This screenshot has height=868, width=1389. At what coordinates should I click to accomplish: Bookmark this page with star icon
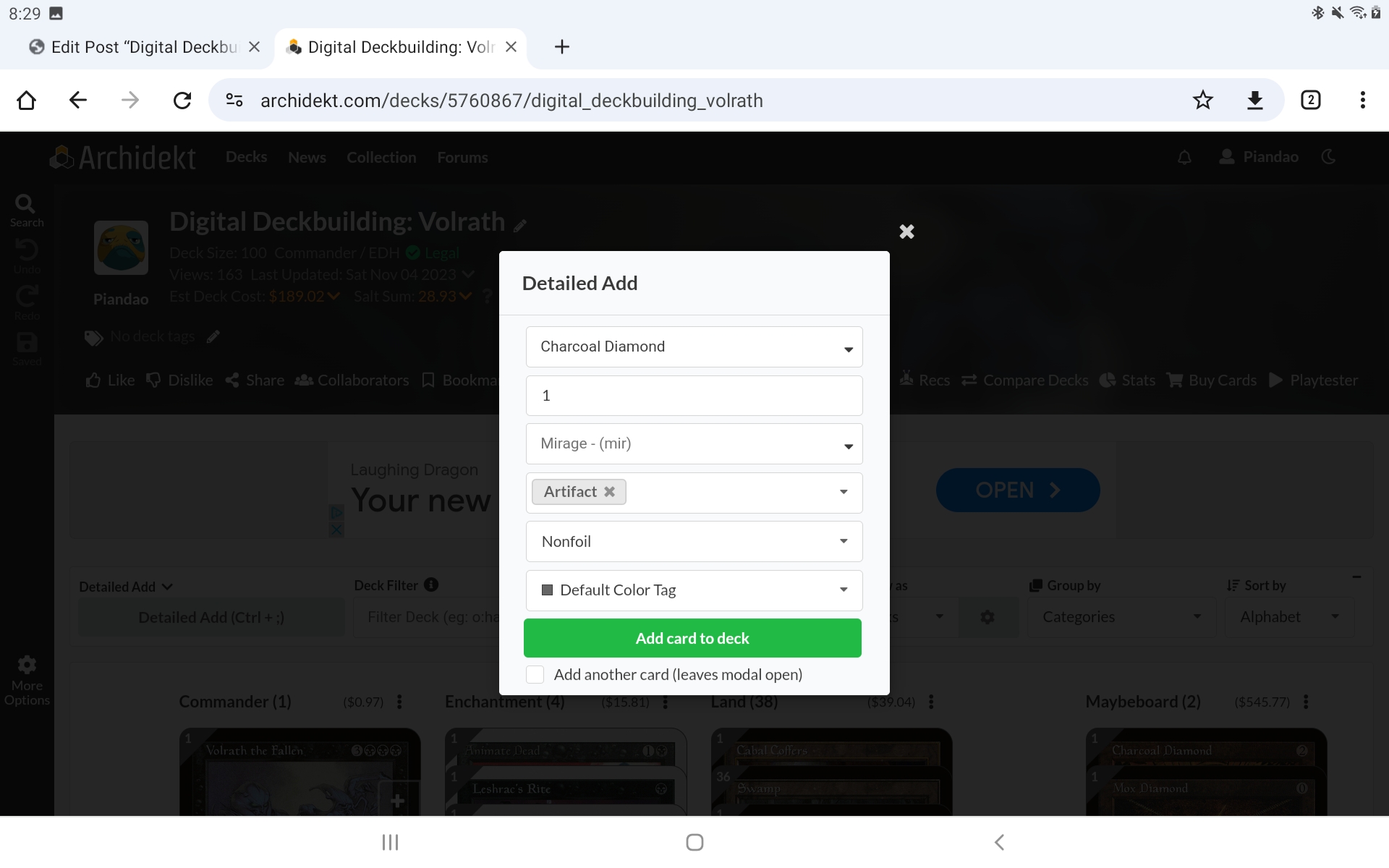pyautogui.click(x=1202, y=100)
